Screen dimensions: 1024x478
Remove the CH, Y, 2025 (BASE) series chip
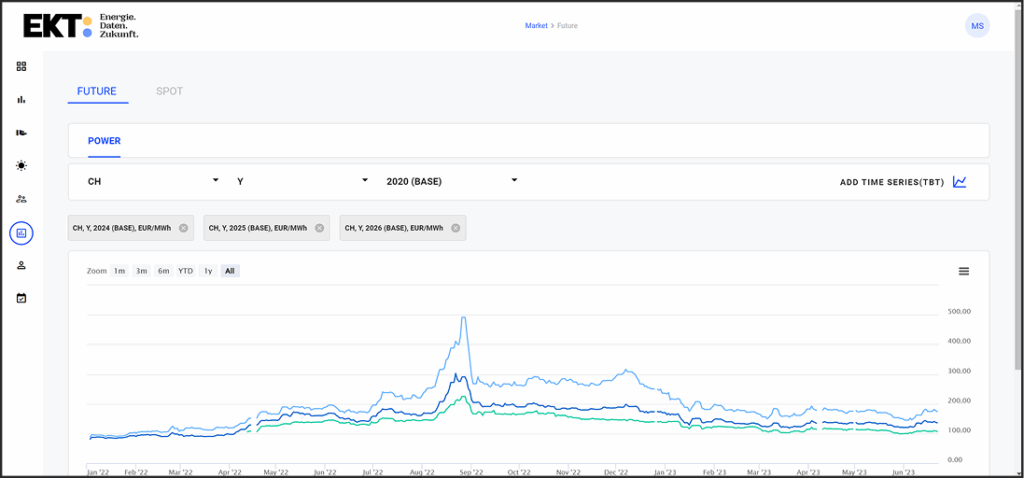pos(319,228)
